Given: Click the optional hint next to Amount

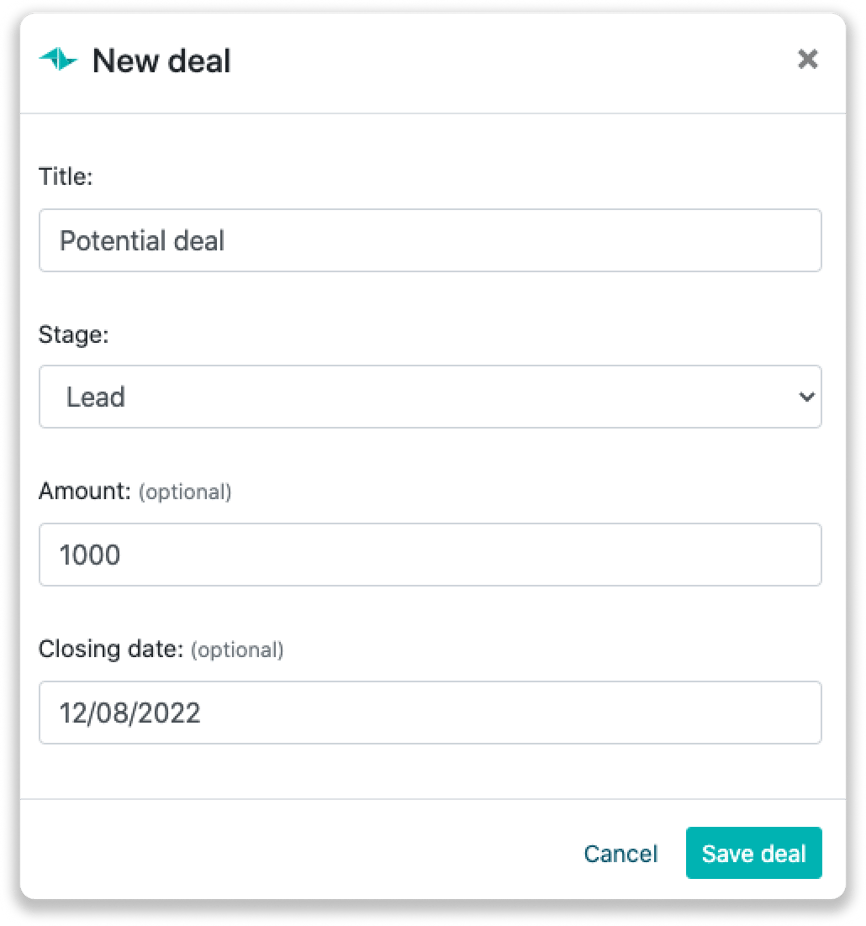Looking at the screenshot, I should 184,492.
